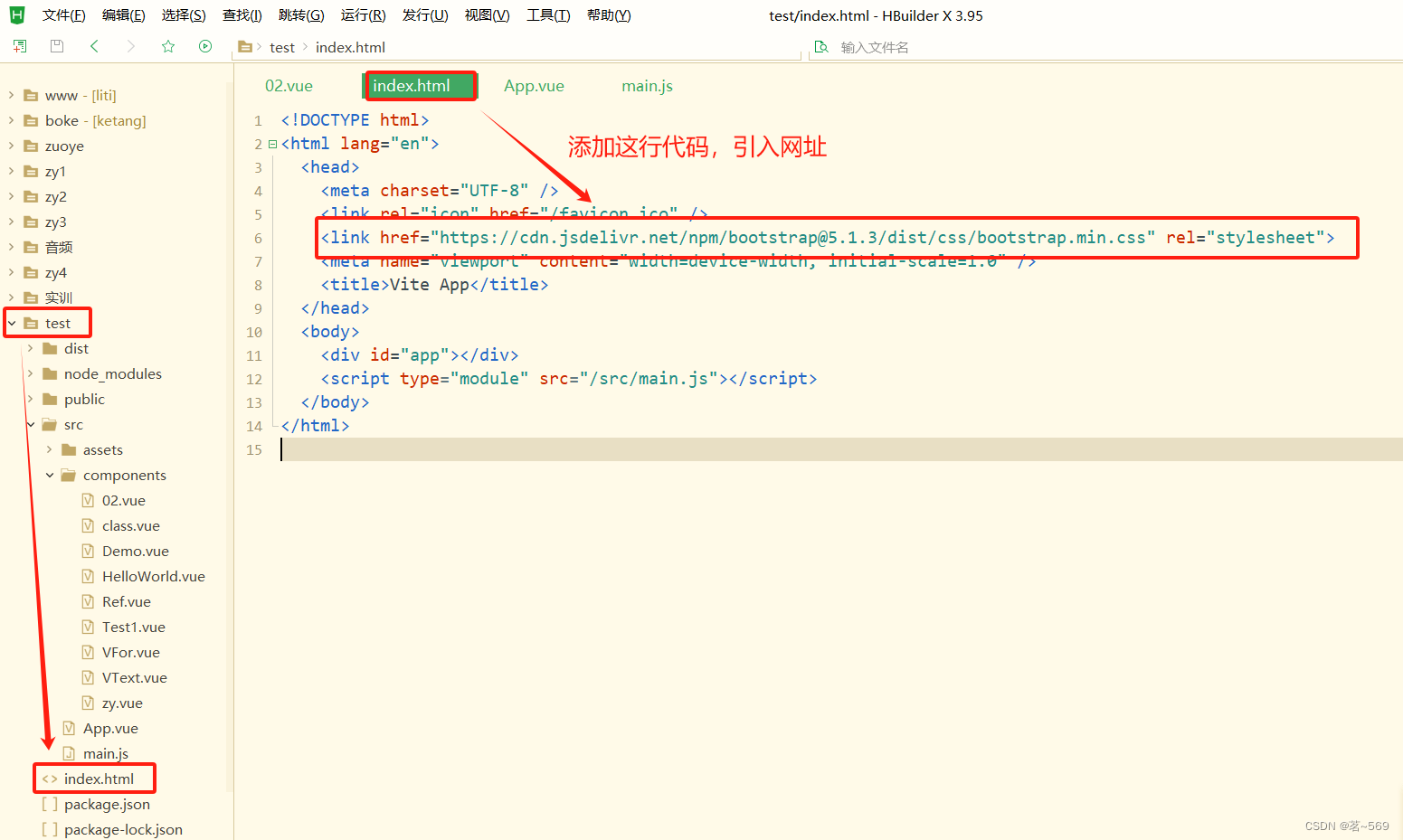Screen dimensions: 1403x840
Task: Click the HBuilder X logo icon
Action: [16, 15]
